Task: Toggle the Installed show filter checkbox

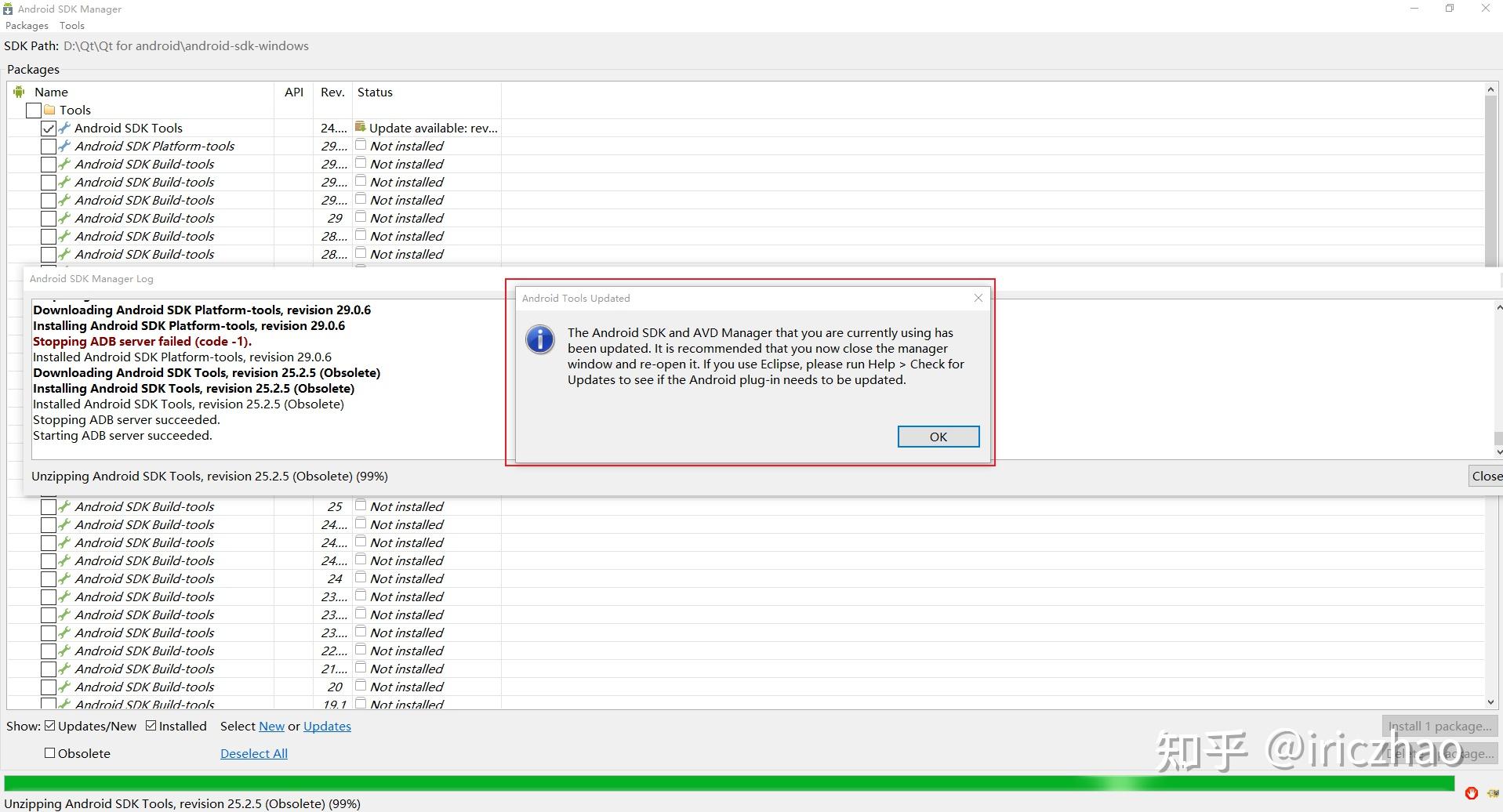Action: pyautogui.click(x=151, y=726)
